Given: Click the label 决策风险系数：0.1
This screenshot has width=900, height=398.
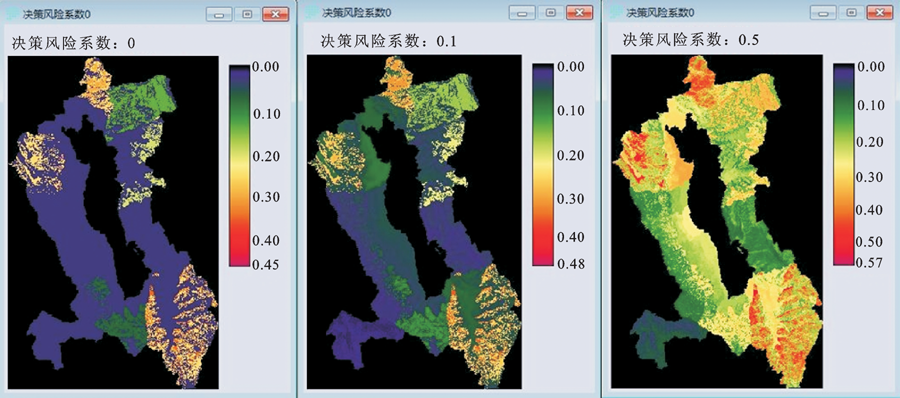Looking at the screenshot, I should pyautogui.click(x=389, y=41).
